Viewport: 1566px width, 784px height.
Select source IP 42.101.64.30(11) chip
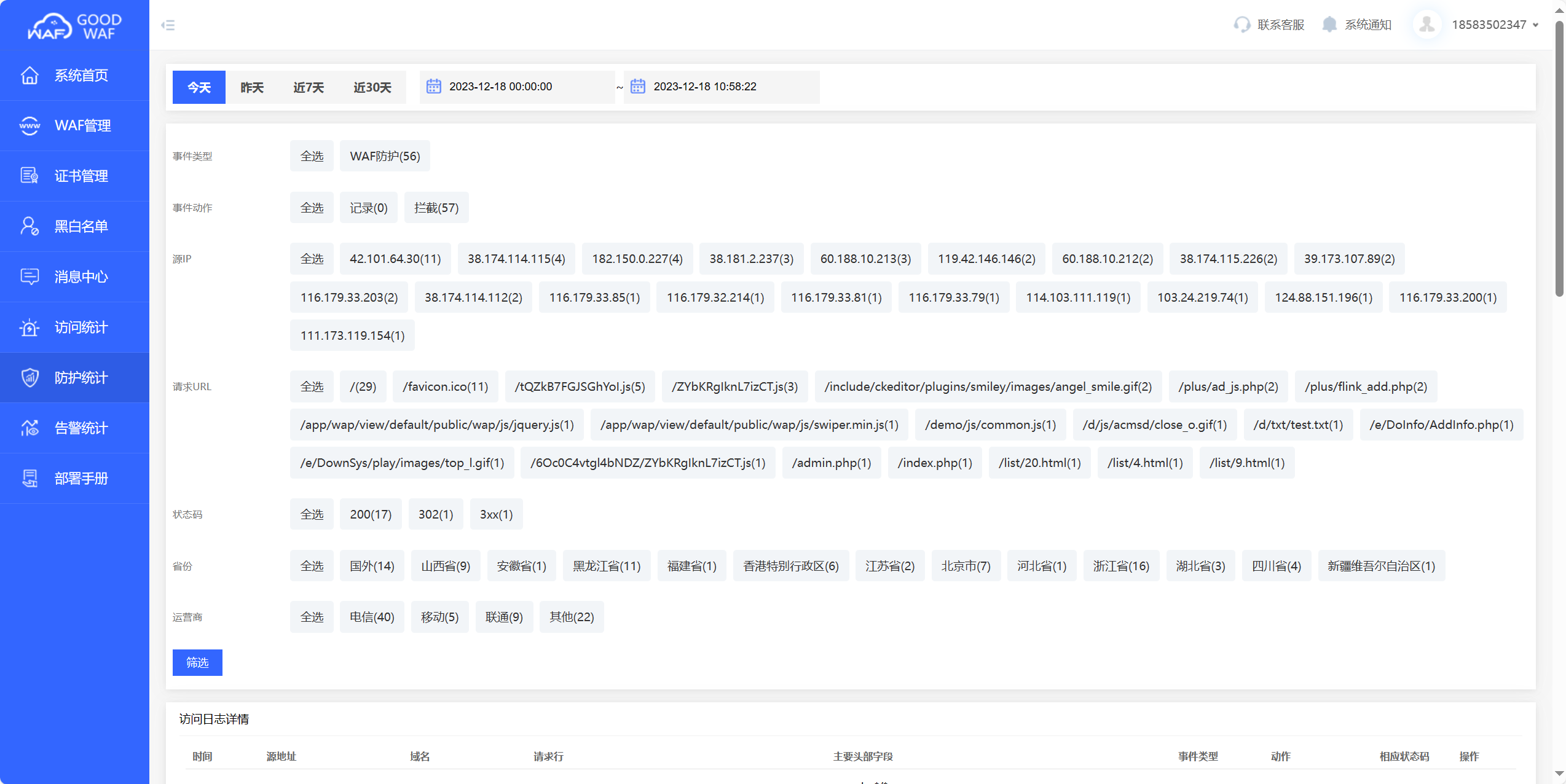(395, 258)
